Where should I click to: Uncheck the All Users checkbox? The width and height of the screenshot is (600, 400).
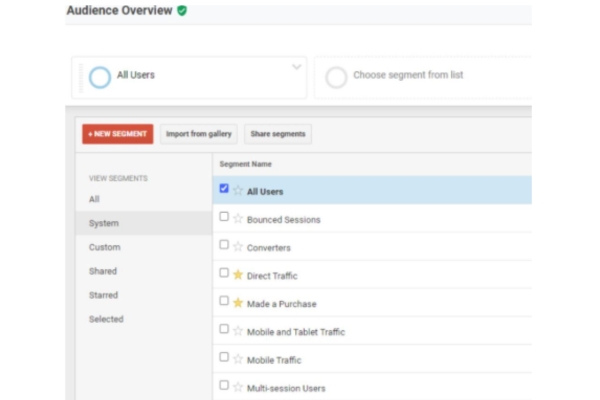(224, 189)
